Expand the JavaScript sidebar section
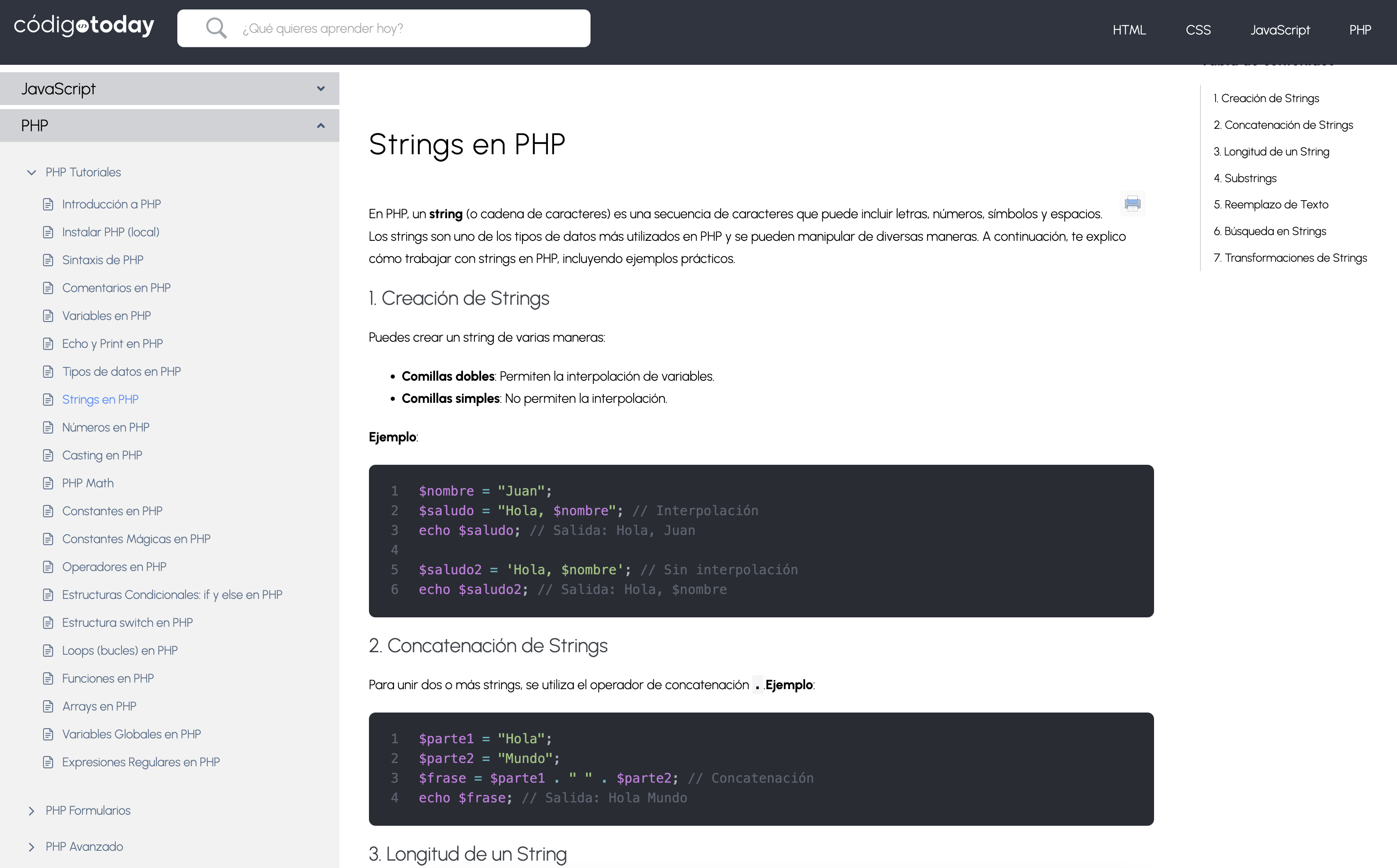This screenshot has height=868, width=1397. coord(169,89)
